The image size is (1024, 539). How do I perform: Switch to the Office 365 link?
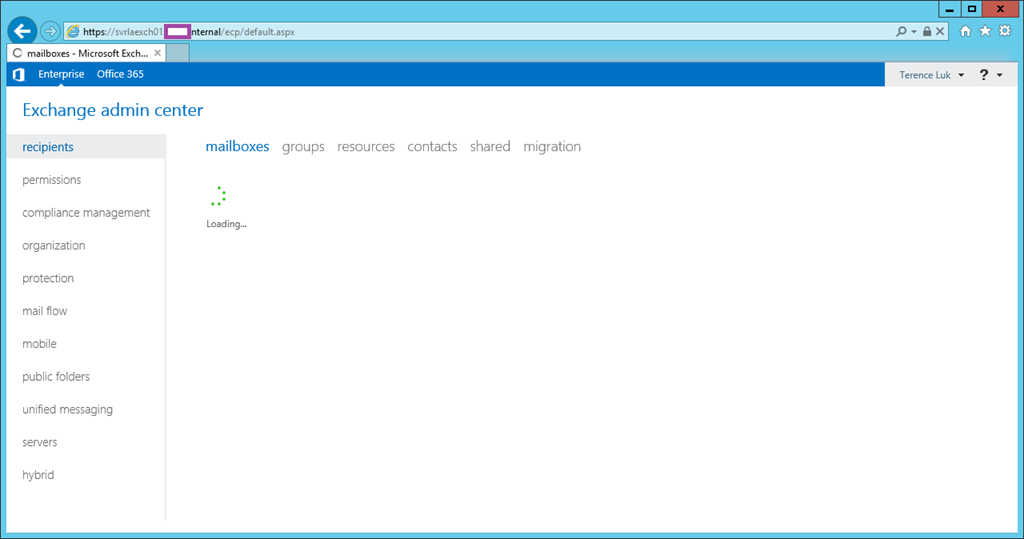pyautogui.click(x=120, y=74)
